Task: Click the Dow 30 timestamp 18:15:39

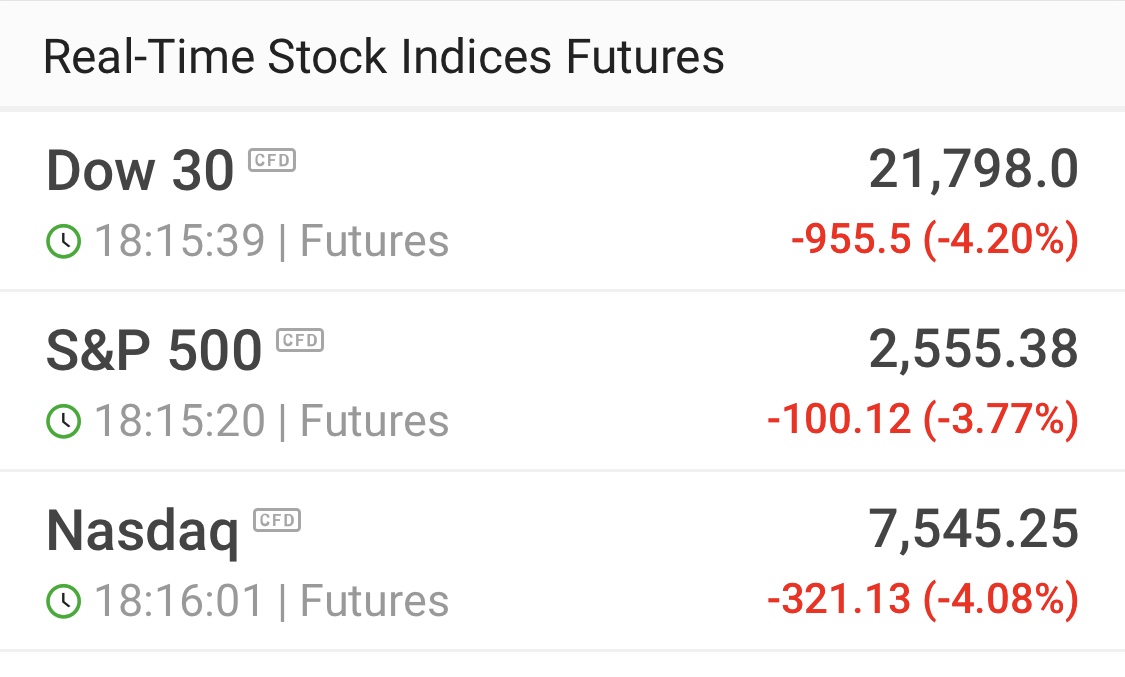Action: pos(179,240)
